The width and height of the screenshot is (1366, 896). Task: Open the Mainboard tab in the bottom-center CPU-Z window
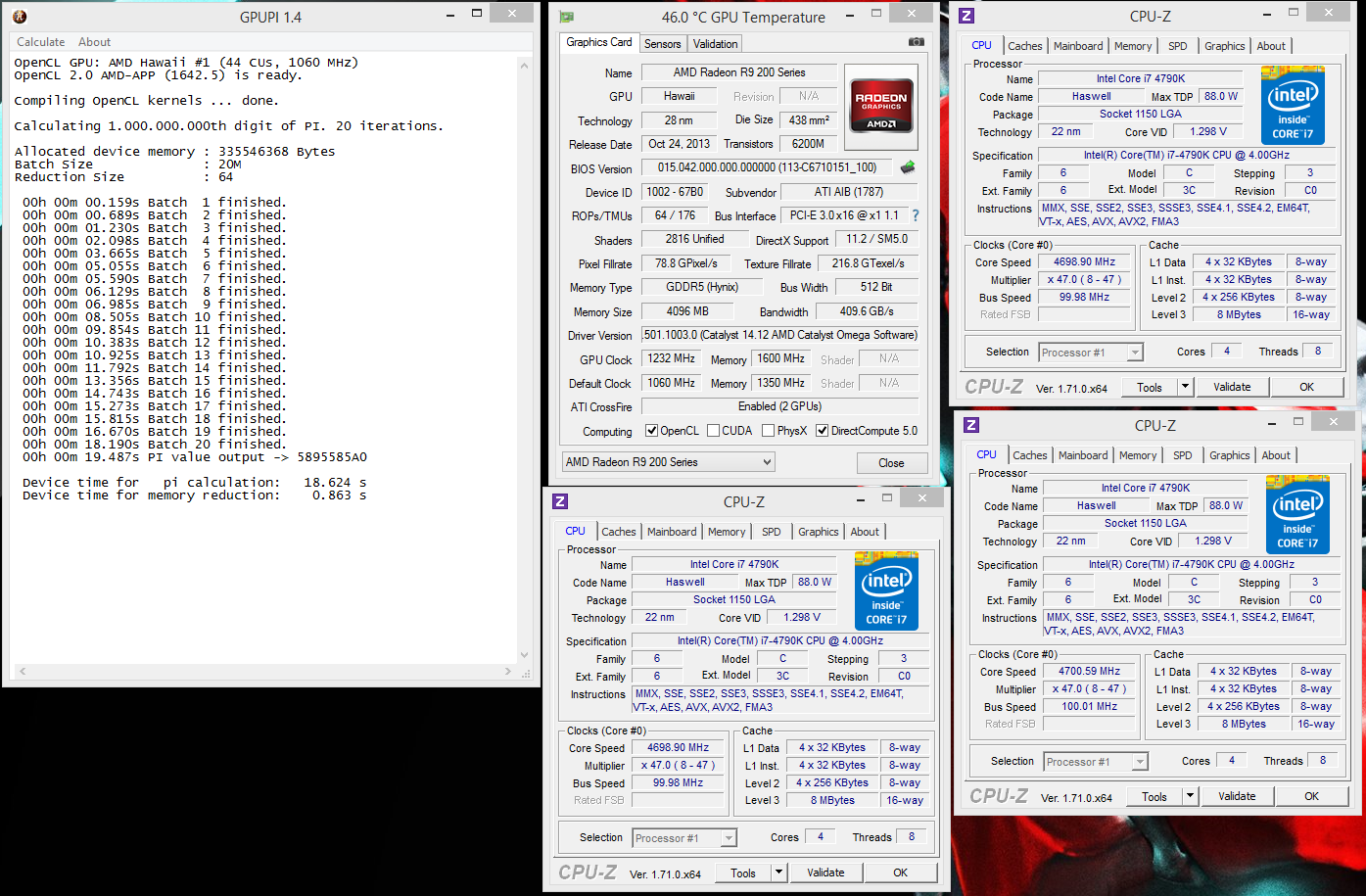point(673,532)
